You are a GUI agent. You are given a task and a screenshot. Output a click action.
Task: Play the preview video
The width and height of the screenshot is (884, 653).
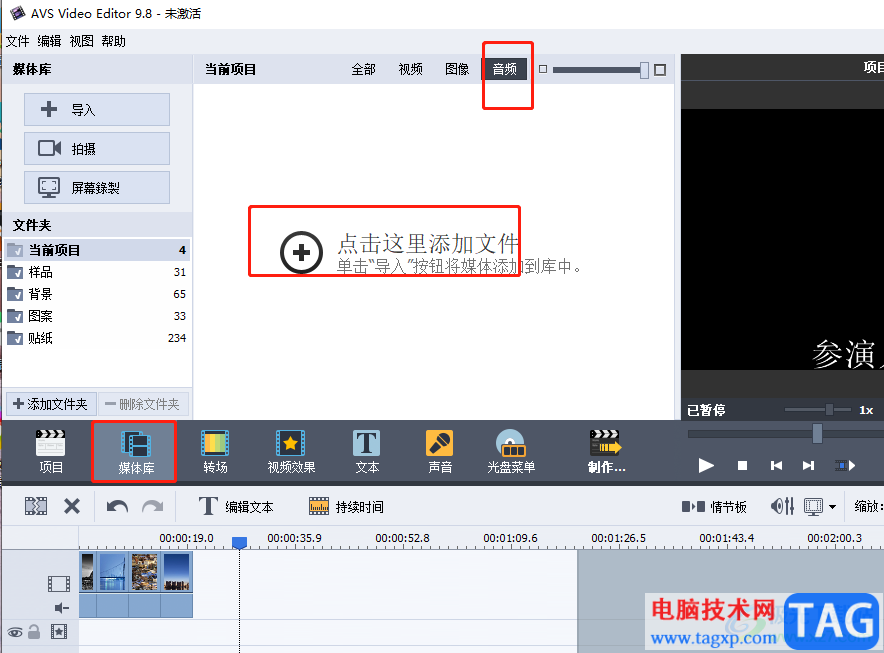coord(706,465)
